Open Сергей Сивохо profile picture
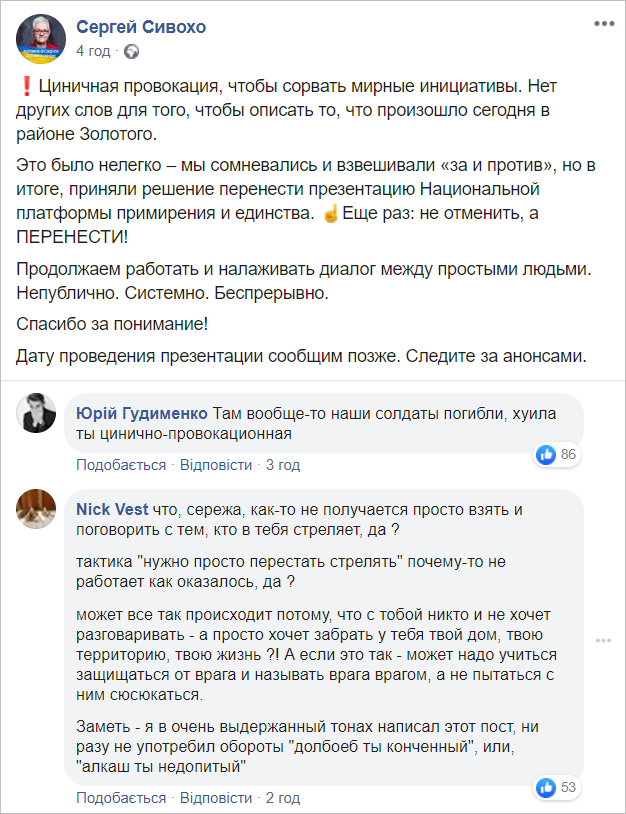The width and height of the screenshot is (626, 814). pyautogui.click(x=41, y=39)
